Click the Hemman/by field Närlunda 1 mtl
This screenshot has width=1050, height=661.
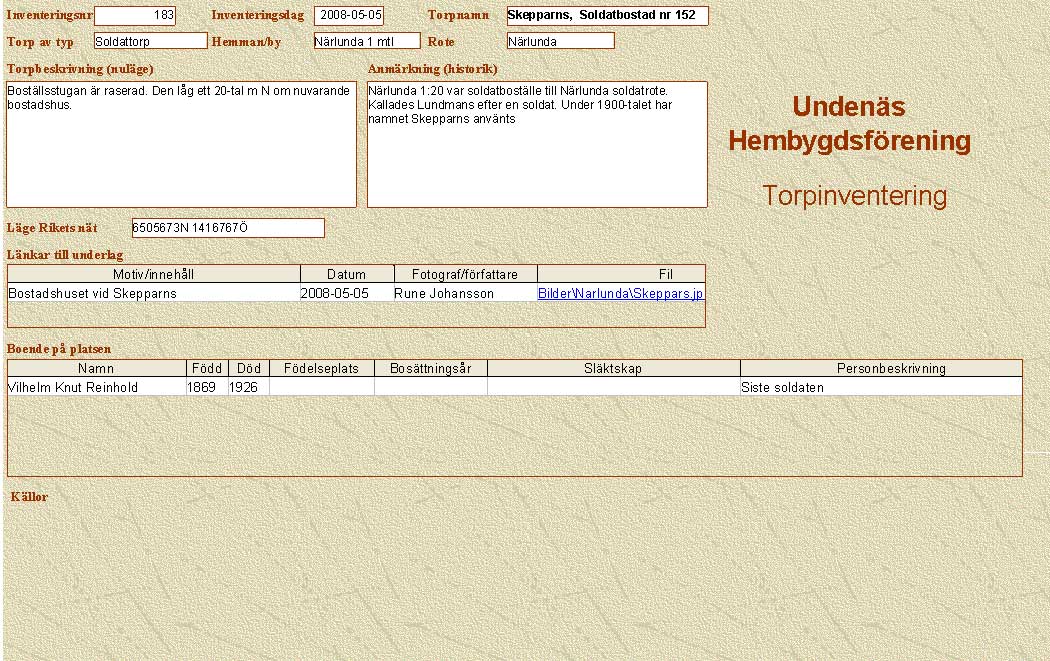[x=366, y=41]
